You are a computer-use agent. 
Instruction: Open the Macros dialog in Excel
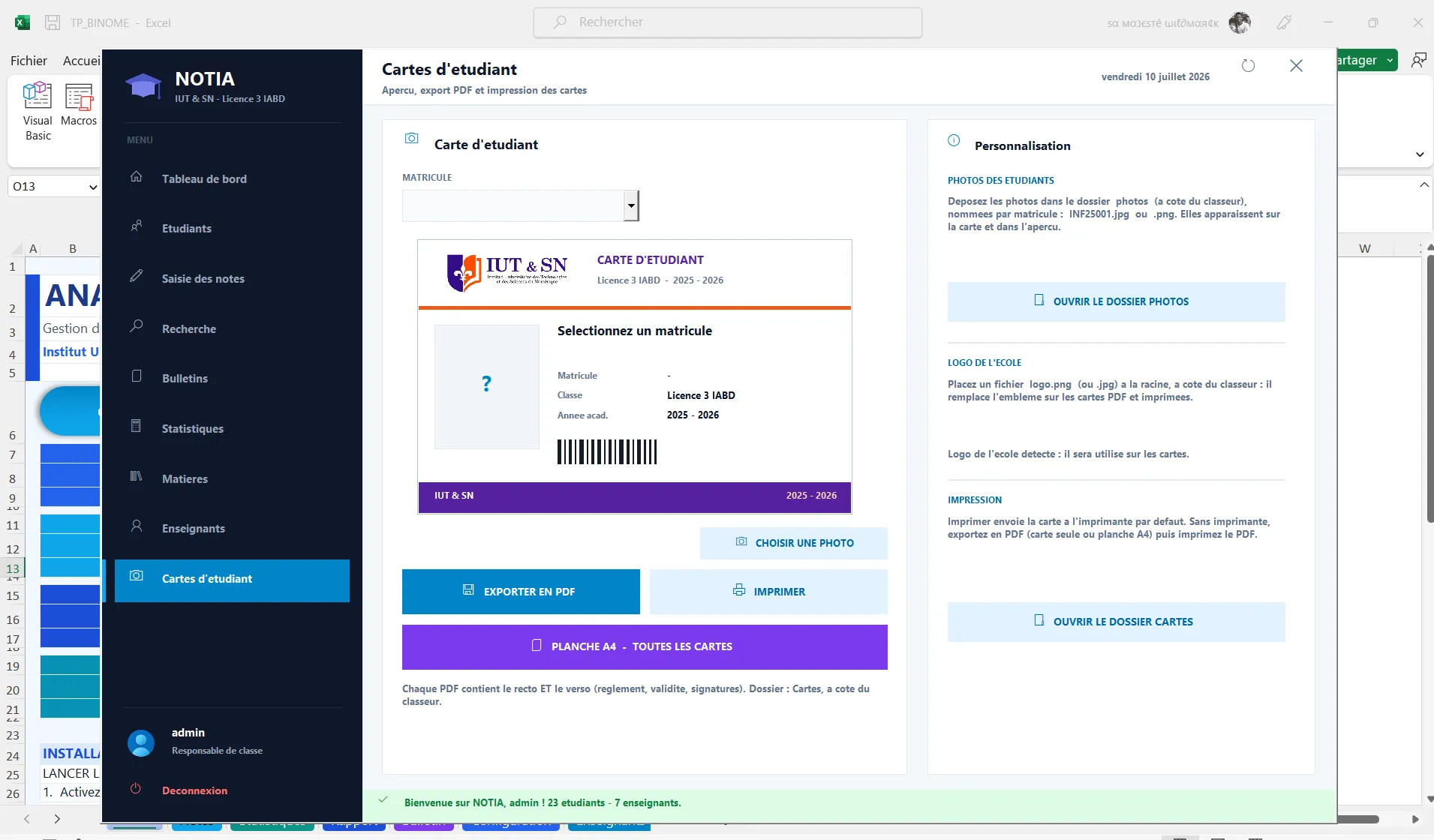pos(79,105)
